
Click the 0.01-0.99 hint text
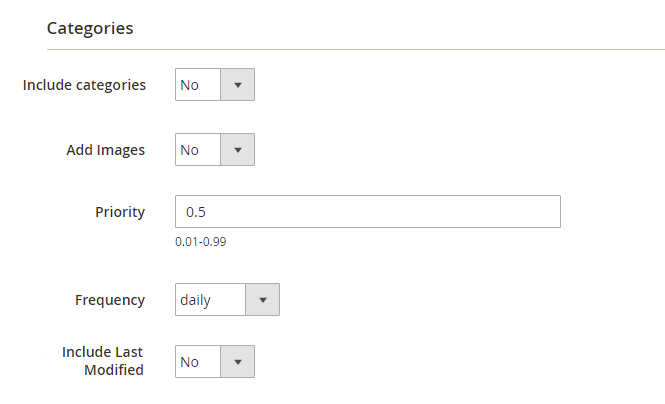(200, 242)
